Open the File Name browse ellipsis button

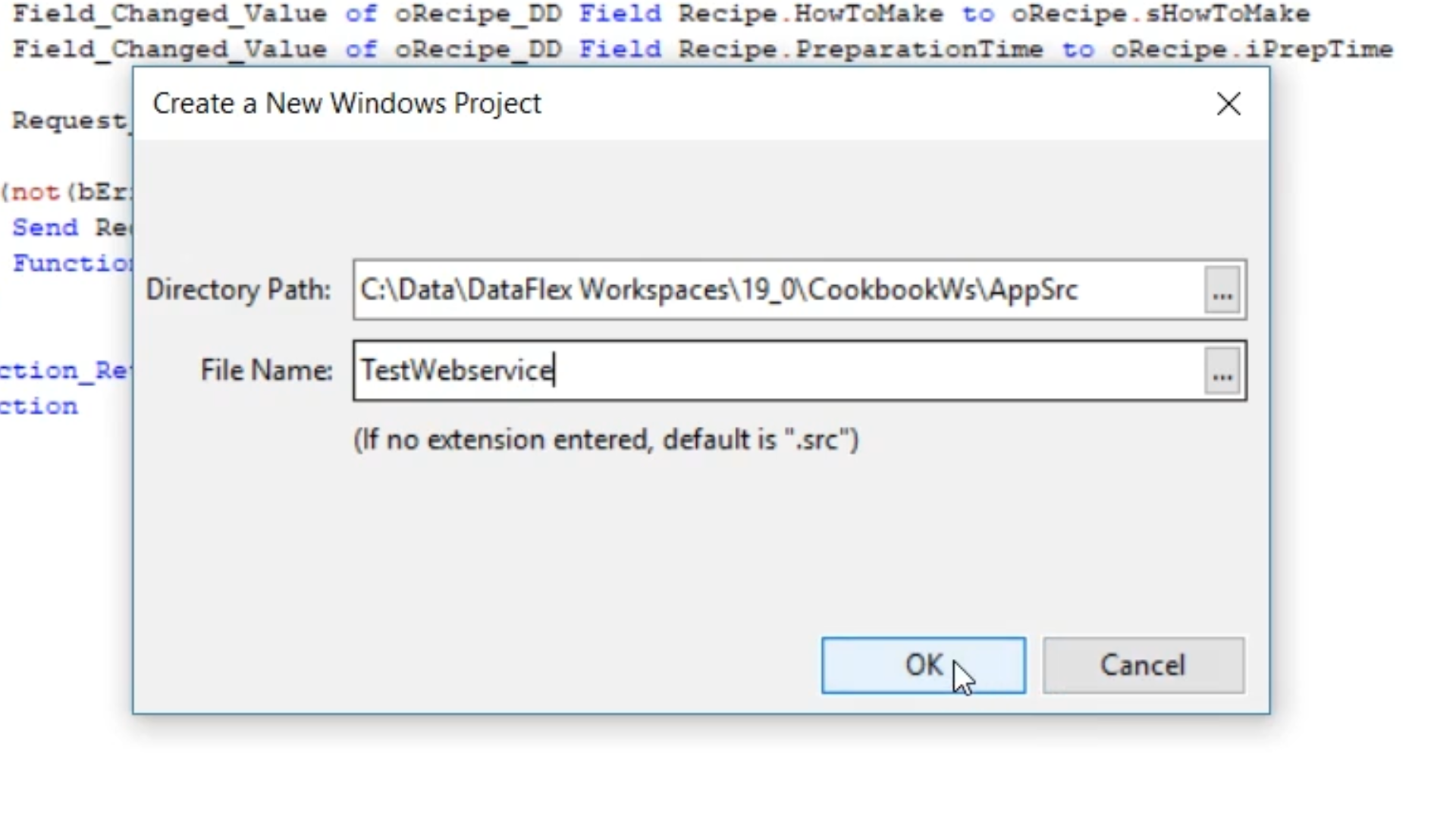(1222, 371)
